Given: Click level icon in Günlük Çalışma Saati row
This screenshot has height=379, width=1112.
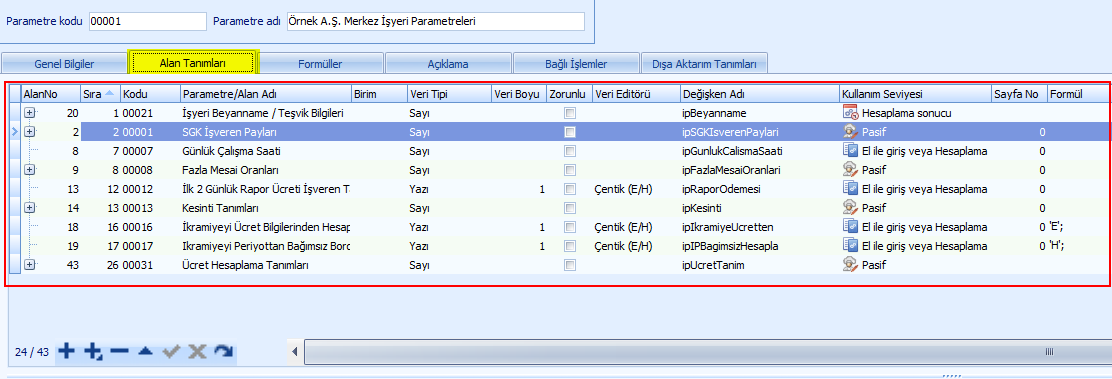Looking at the screenshot, I should coord(850,150).
